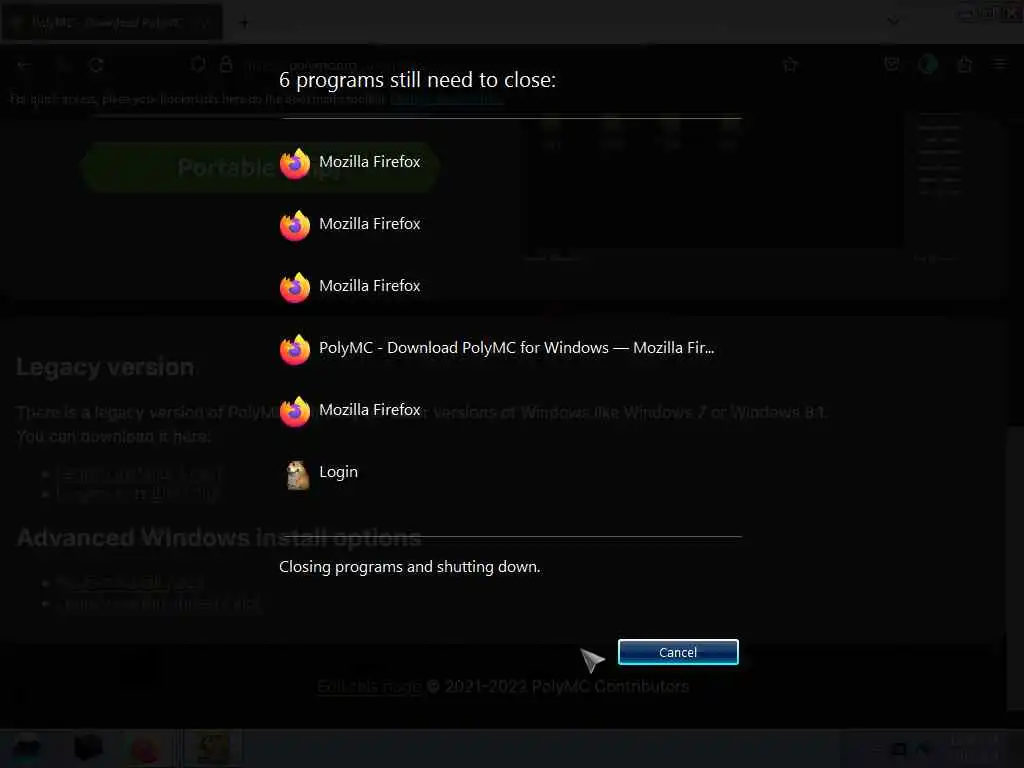The width and height of the screenshot is (1024, 768).
Task: Click the Cancel button to abort shutdown
Action: (678, 652)
